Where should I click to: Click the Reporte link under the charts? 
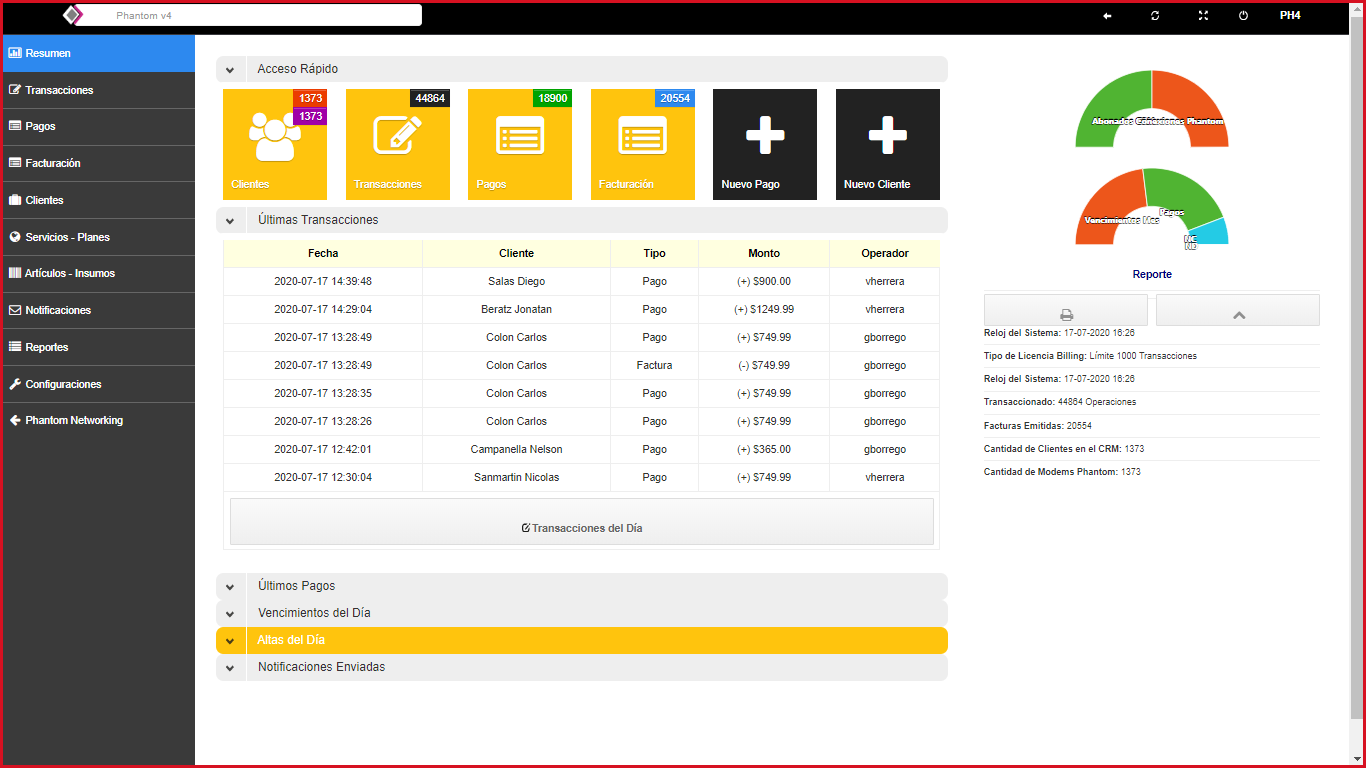1152,274
